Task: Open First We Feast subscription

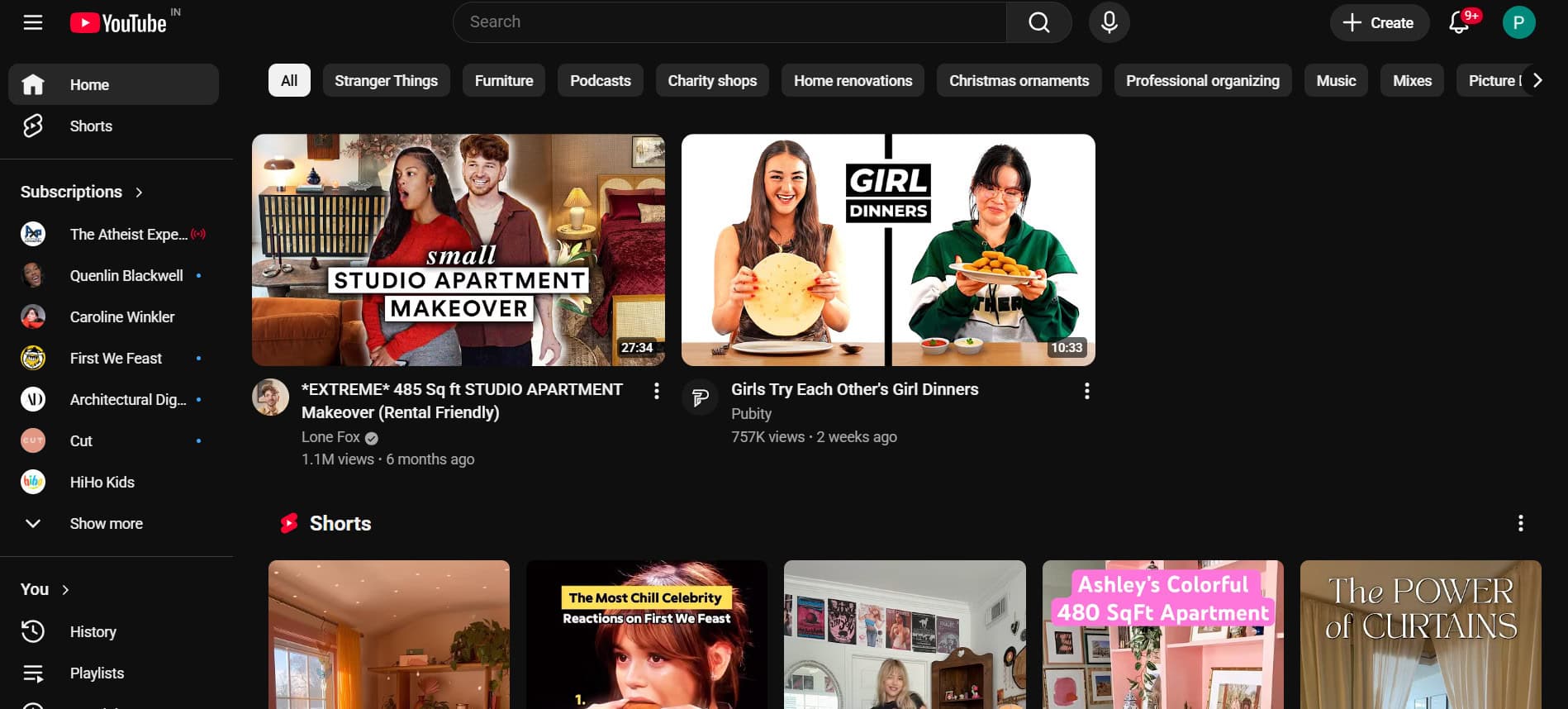Action: click(x=116, y=359)
